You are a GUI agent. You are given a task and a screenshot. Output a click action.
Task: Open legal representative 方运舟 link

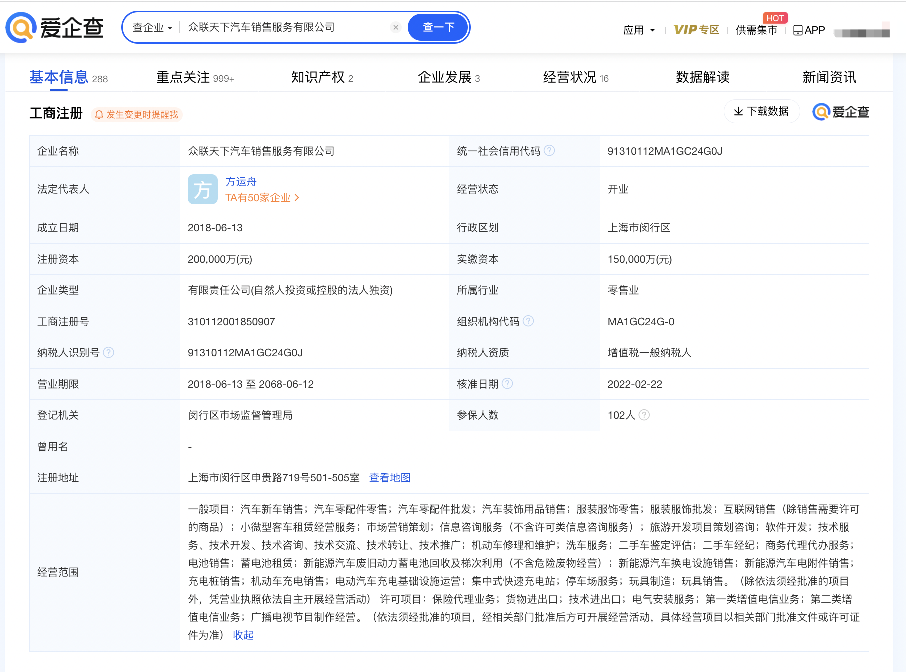(x=241, y=181)
